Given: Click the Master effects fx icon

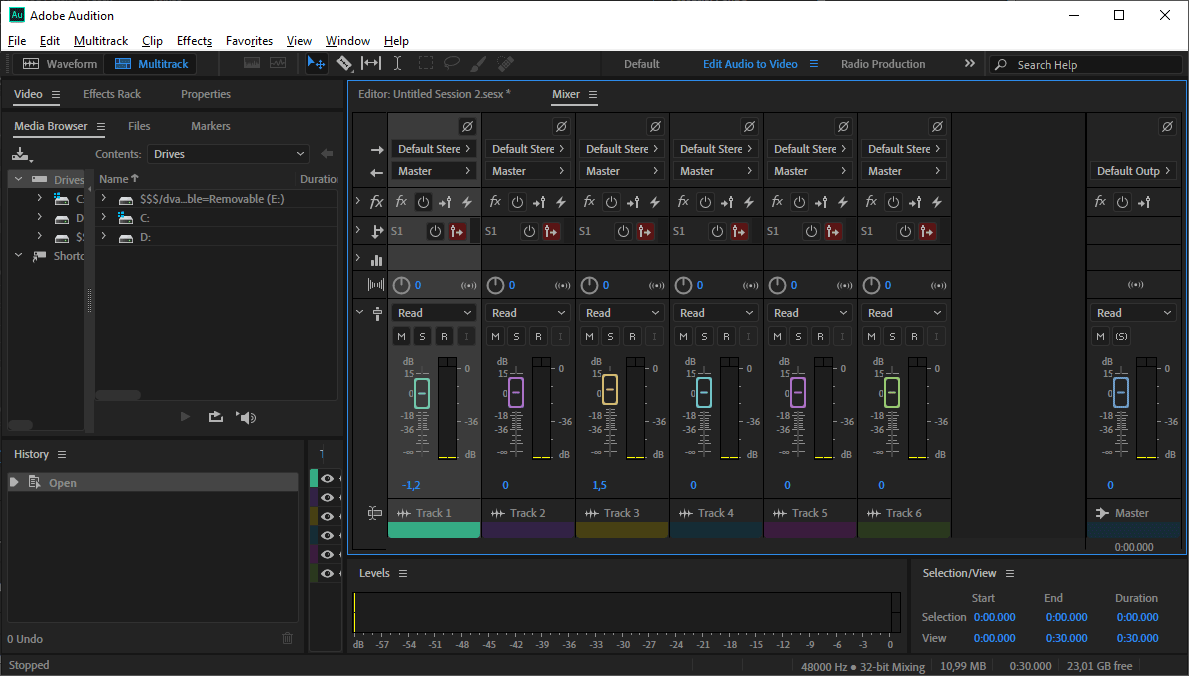Looking at the screenshot, I should (x=1100, y=202).
